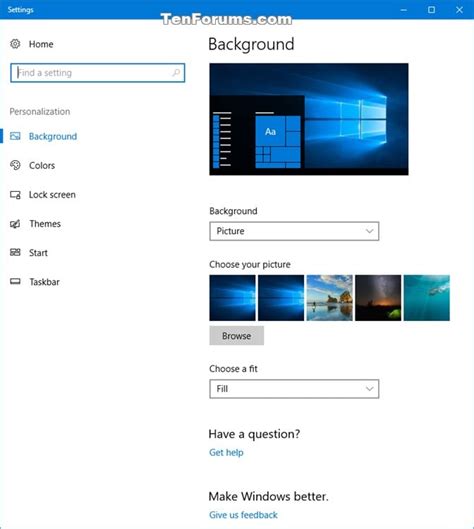Viewport: 474px width, 529px height.
Task: Open the Colors settings section
Action: (x=42, y=165)
